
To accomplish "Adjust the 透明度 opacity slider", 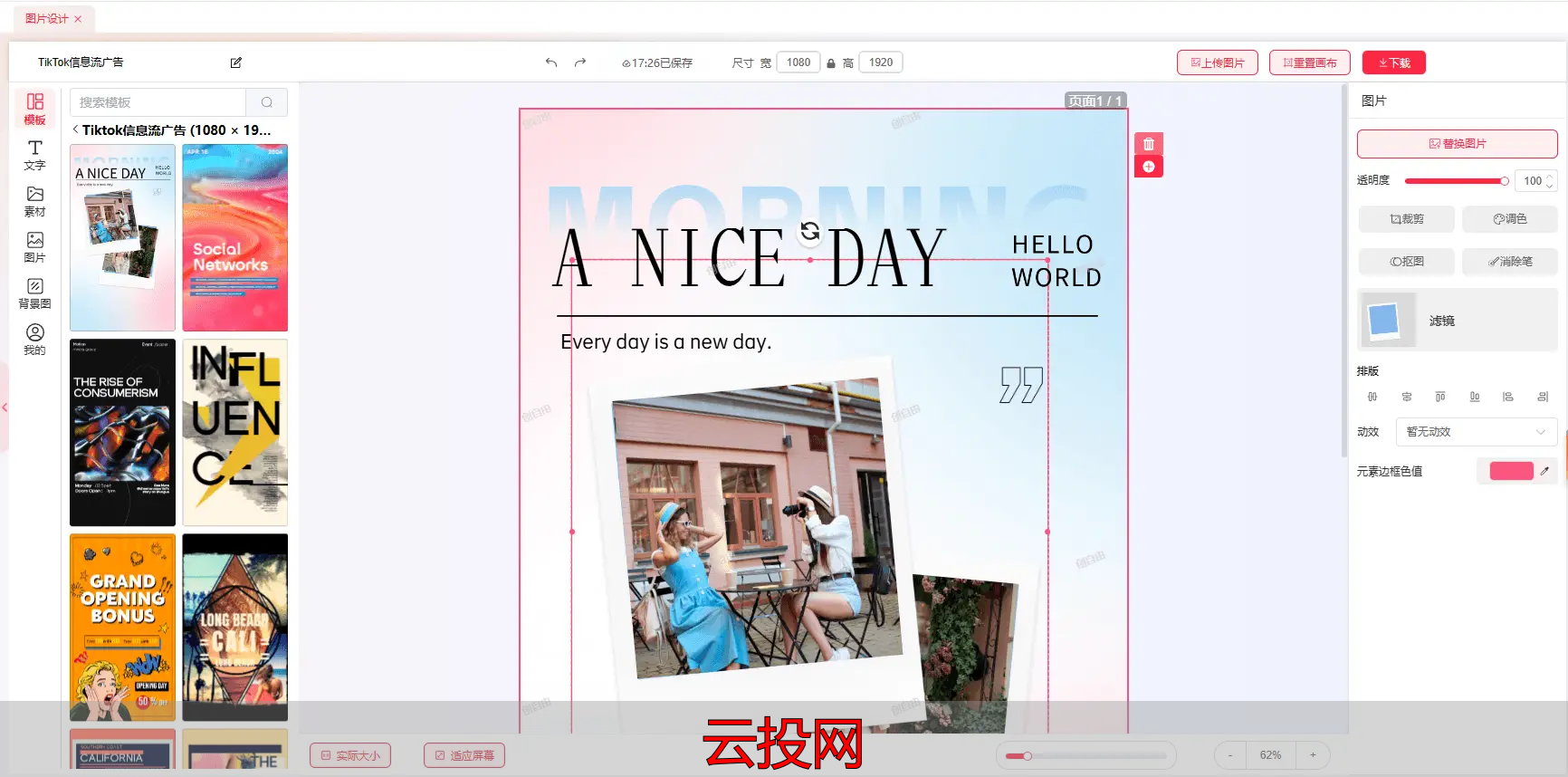I will point(1456,181).
